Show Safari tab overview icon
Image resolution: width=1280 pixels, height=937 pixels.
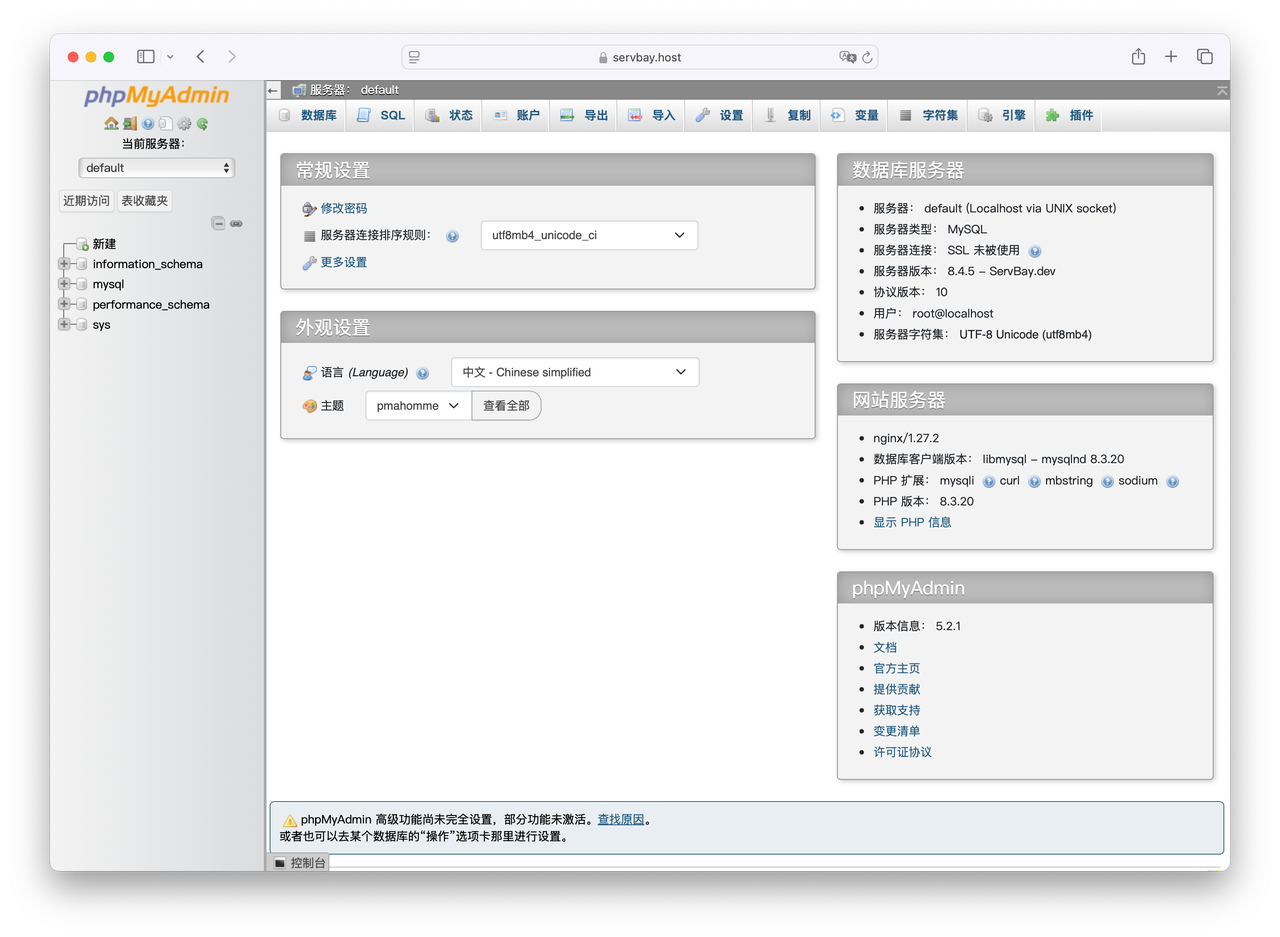coord(1205,57)
